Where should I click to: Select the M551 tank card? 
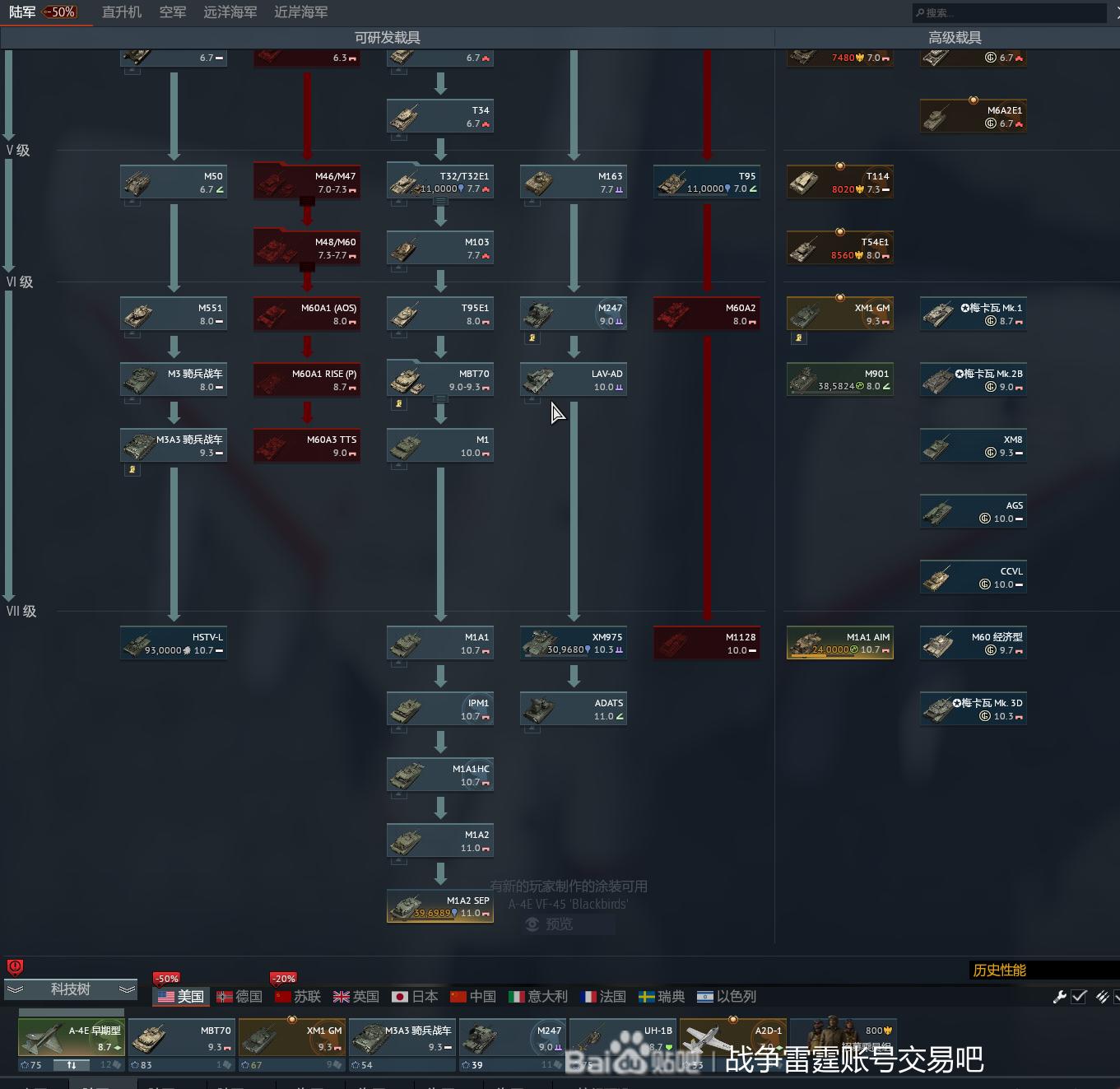coord(174,314)
